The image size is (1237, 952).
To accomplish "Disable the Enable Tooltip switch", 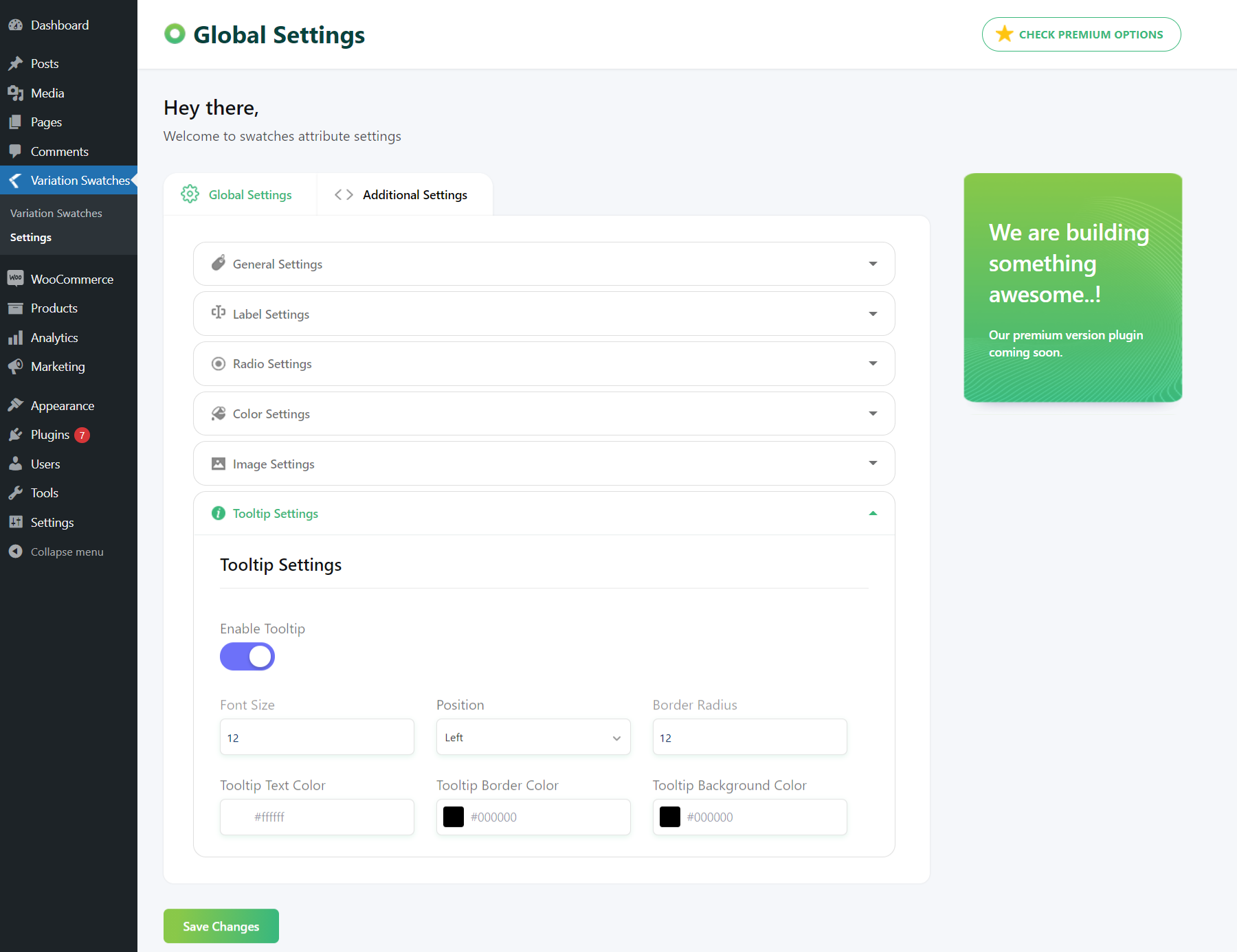I will (x=247, y=657).
